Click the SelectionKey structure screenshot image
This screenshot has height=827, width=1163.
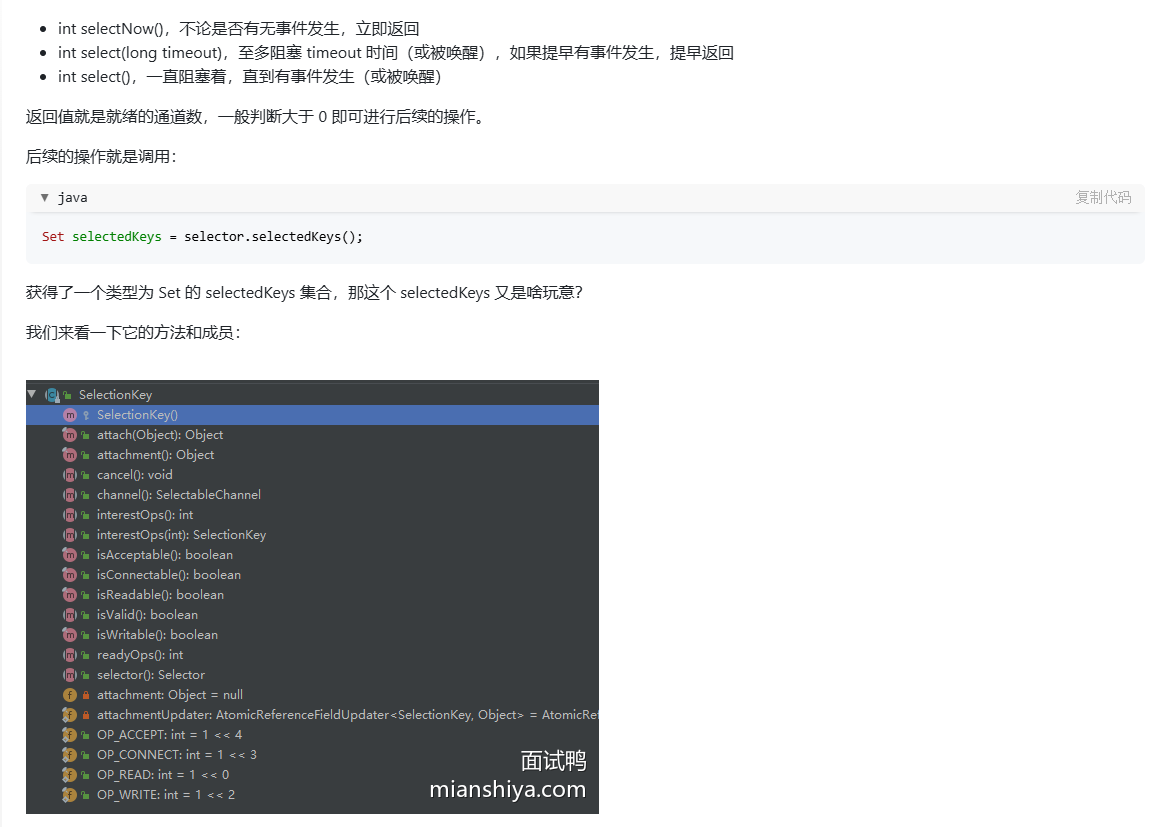pyautogui.click(x=312, y=597)
